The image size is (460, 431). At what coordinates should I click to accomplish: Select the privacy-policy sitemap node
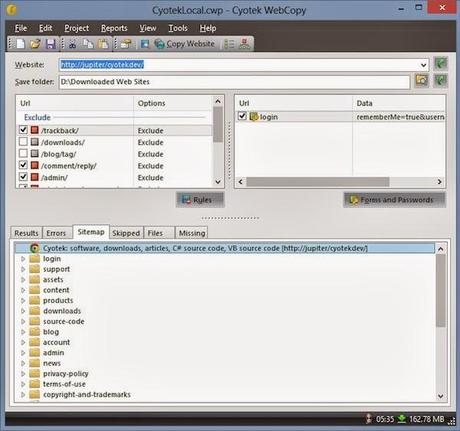click(66, 374)
